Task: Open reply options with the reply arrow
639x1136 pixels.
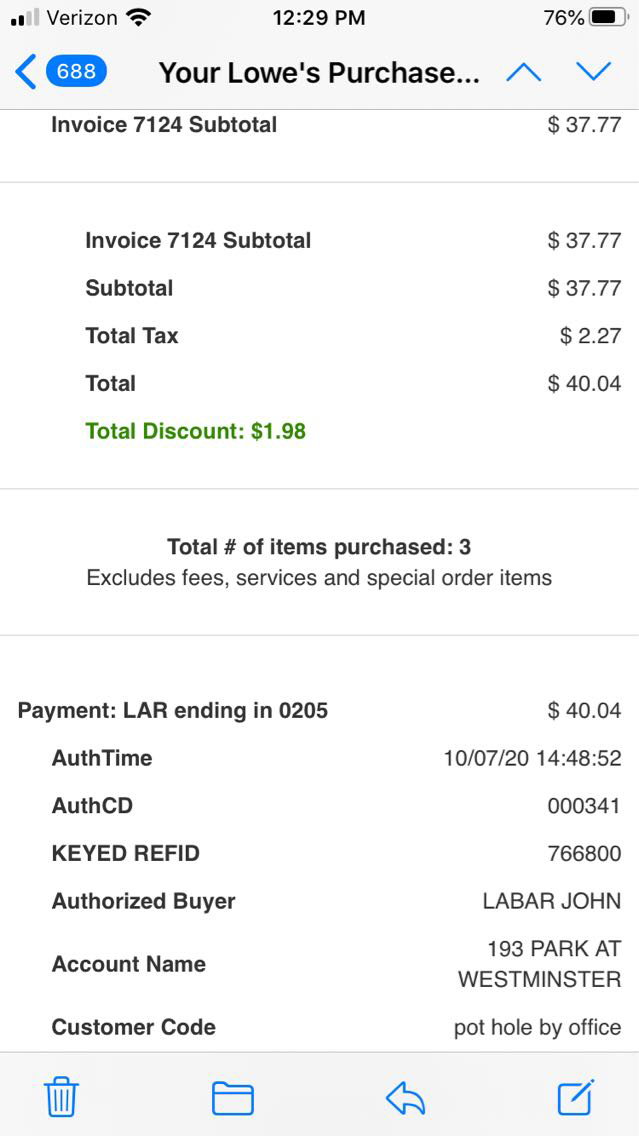Action: click(406, 1098)
